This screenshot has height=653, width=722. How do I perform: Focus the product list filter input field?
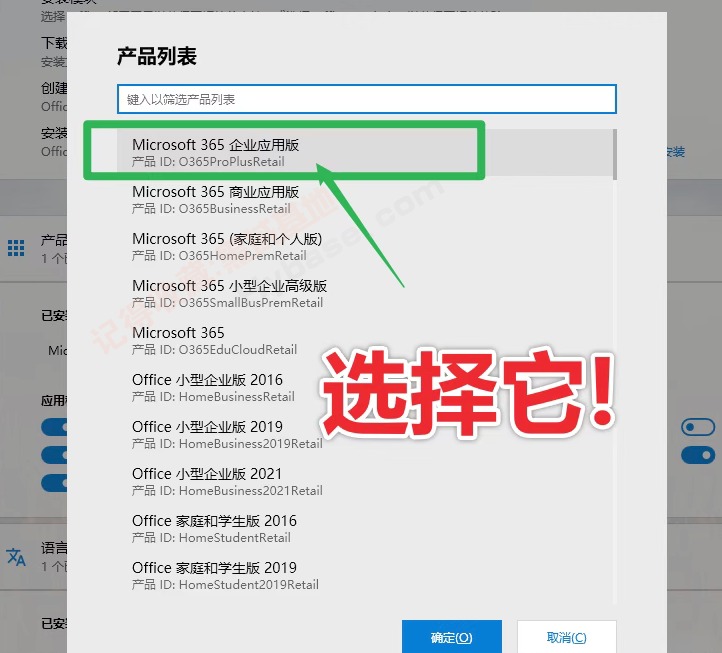(x=367, y=99)
